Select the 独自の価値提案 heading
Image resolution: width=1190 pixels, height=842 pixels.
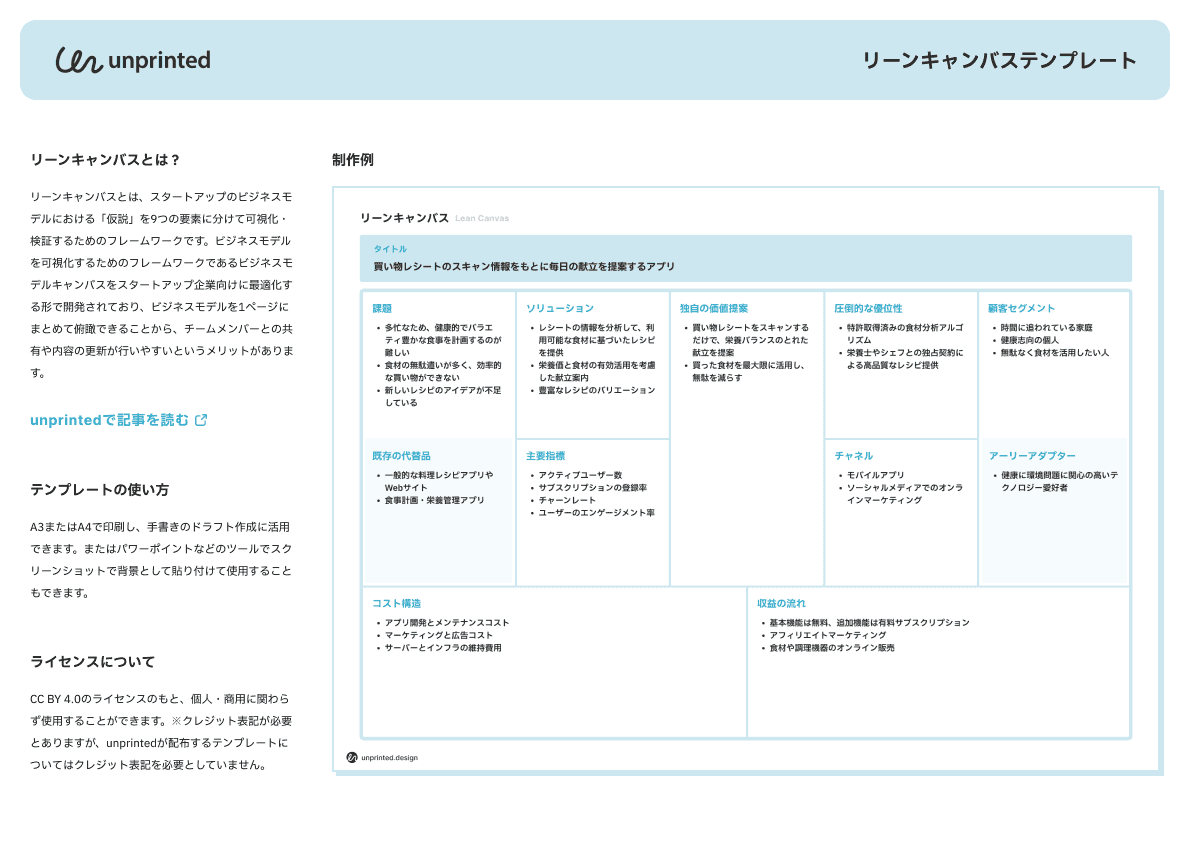coord(713,308)
